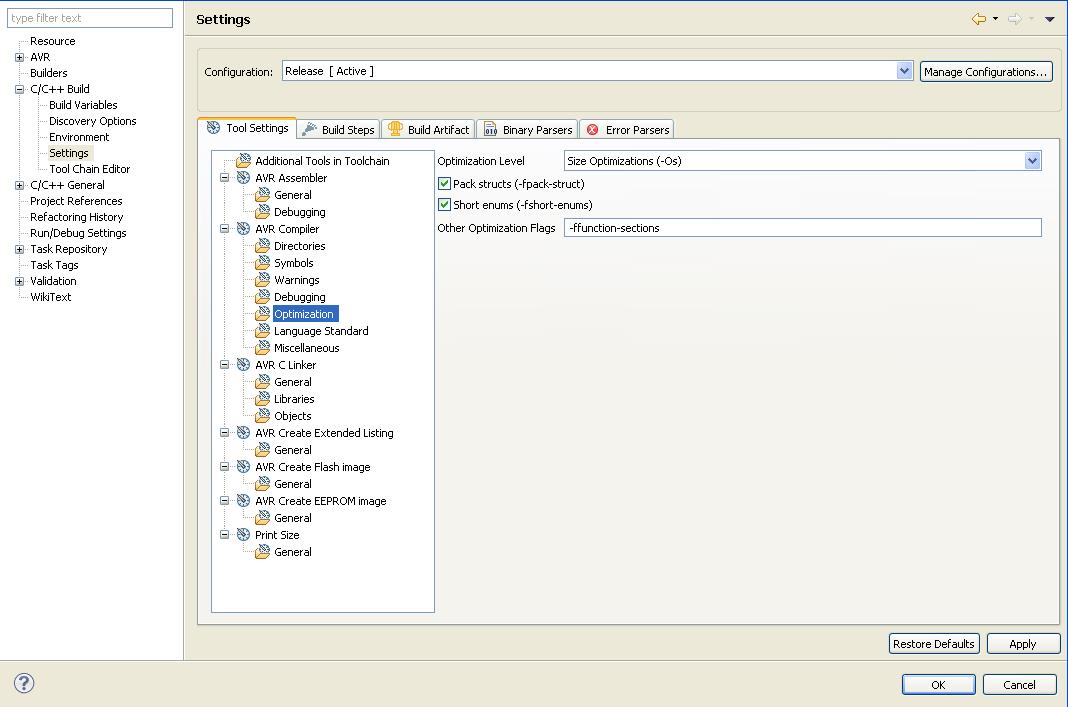This screenshot has width=1068, height=707.
Task: Collapse the AVR Compiler tree node
Action: click(225, 229)
